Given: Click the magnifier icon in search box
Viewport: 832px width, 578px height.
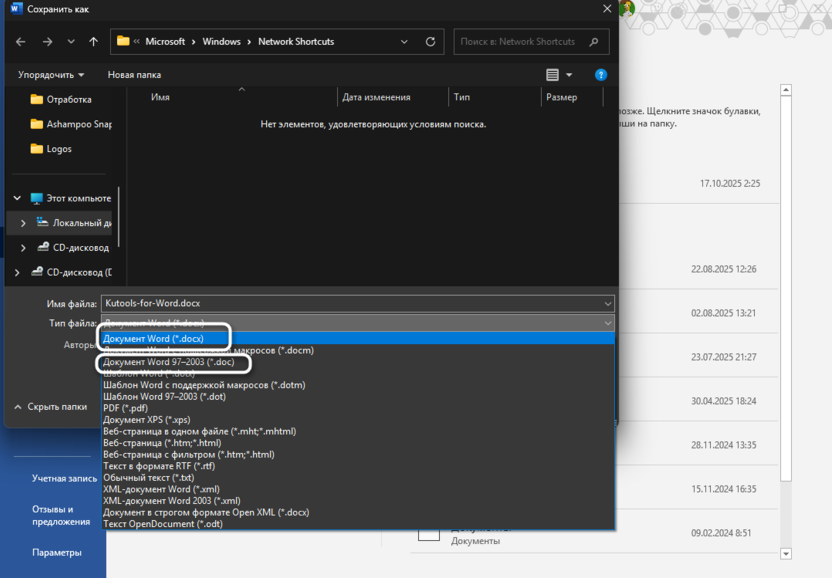Looking at the screenshot, I should click(x=594, y=42).
